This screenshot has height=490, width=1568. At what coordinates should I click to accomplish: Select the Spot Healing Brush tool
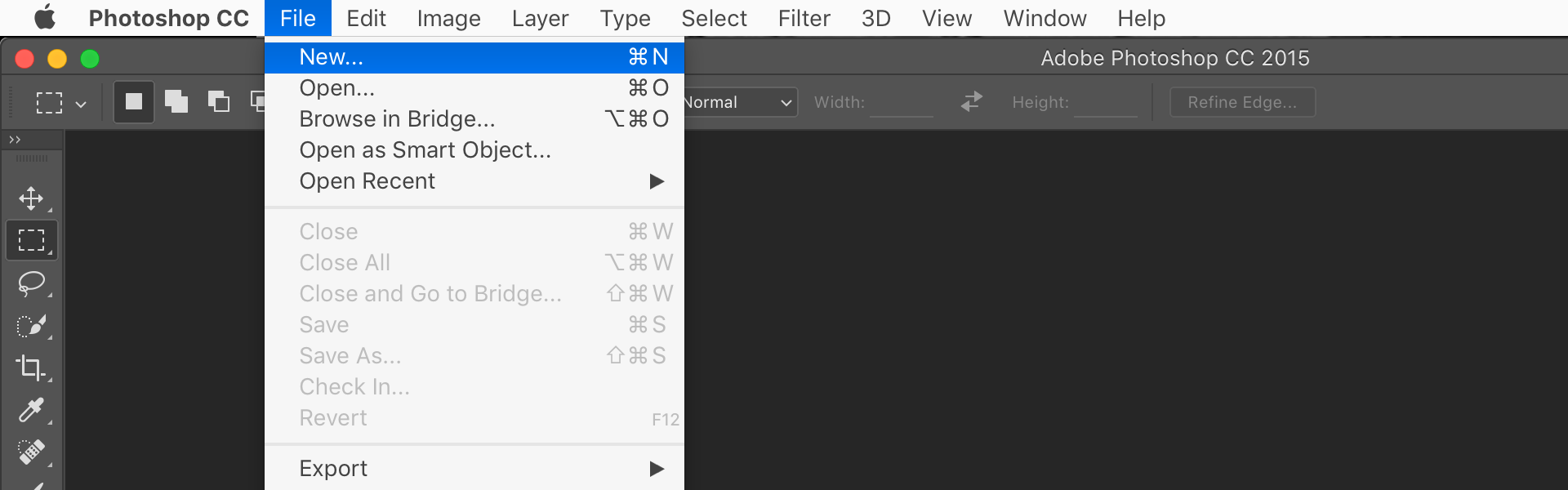(x=31, y=452)
